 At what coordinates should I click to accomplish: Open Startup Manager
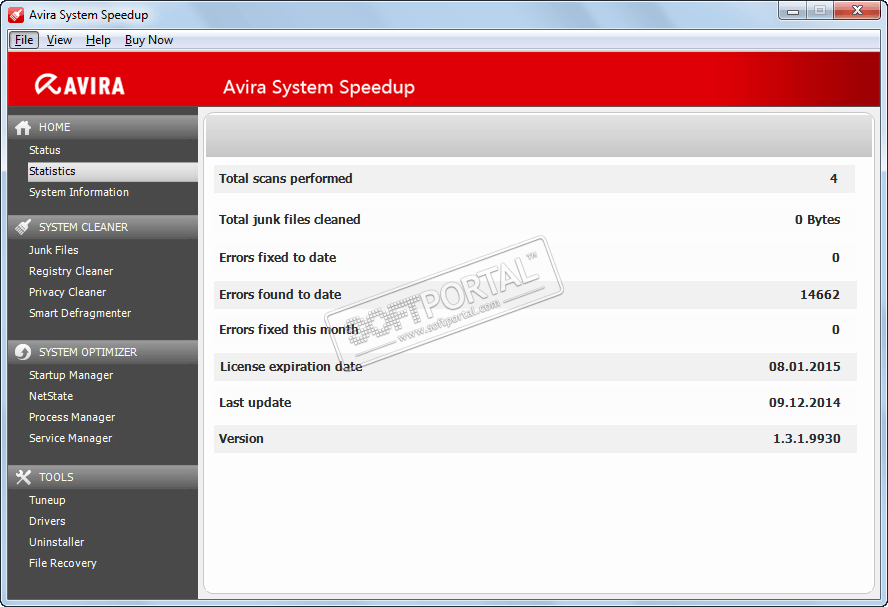click(71, 375)
